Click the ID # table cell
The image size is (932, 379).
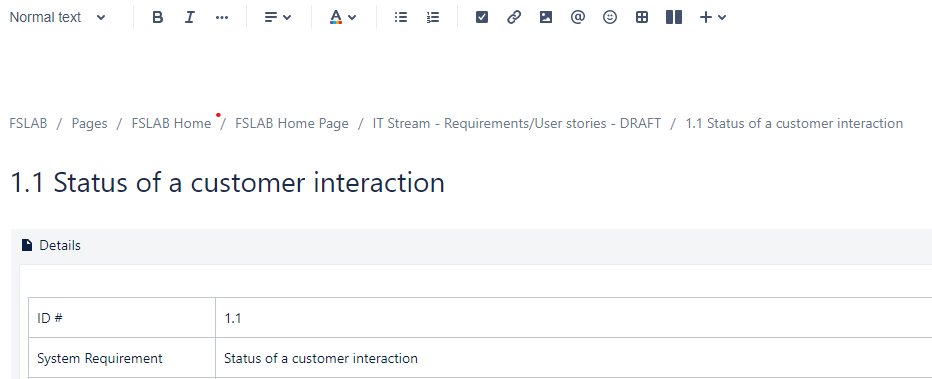tap(122, 318)
